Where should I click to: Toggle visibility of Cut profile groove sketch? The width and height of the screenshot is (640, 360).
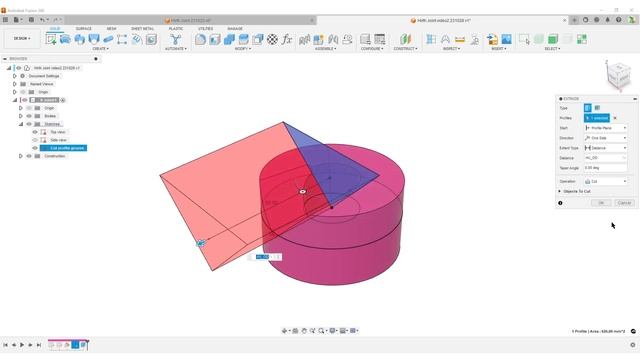pyautogui.click(x=35, y=148)
